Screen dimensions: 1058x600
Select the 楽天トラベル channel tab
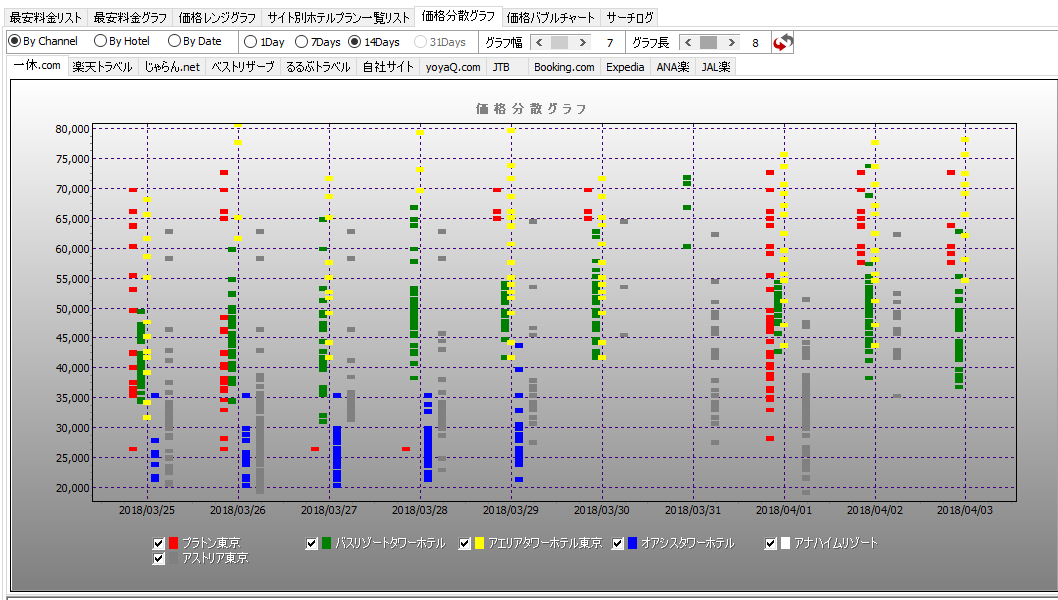[x=102, y=67]
